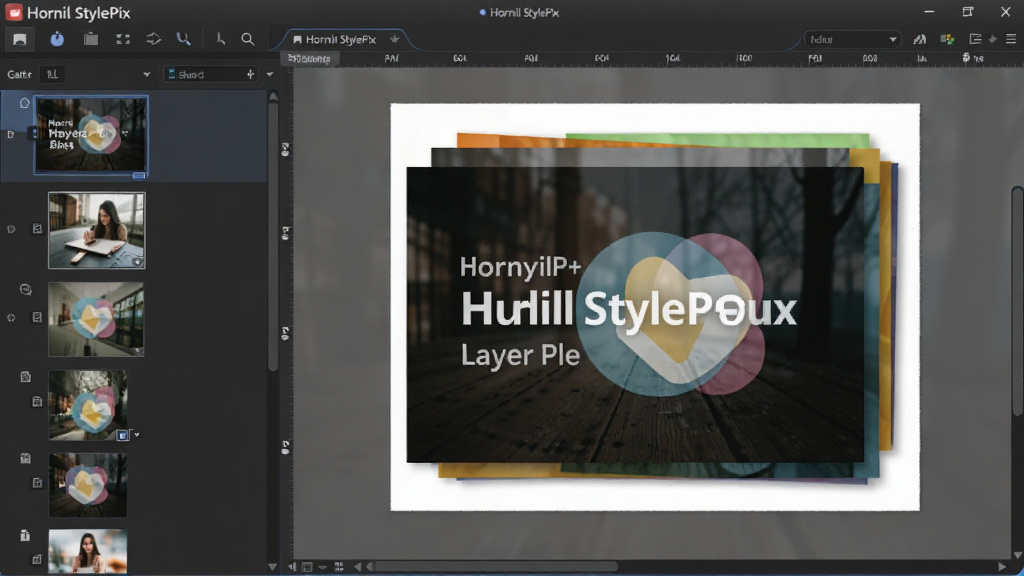The image size is (1024, 576).
Task: Expand the Gaite dropdown arrow
Action: 146,74
